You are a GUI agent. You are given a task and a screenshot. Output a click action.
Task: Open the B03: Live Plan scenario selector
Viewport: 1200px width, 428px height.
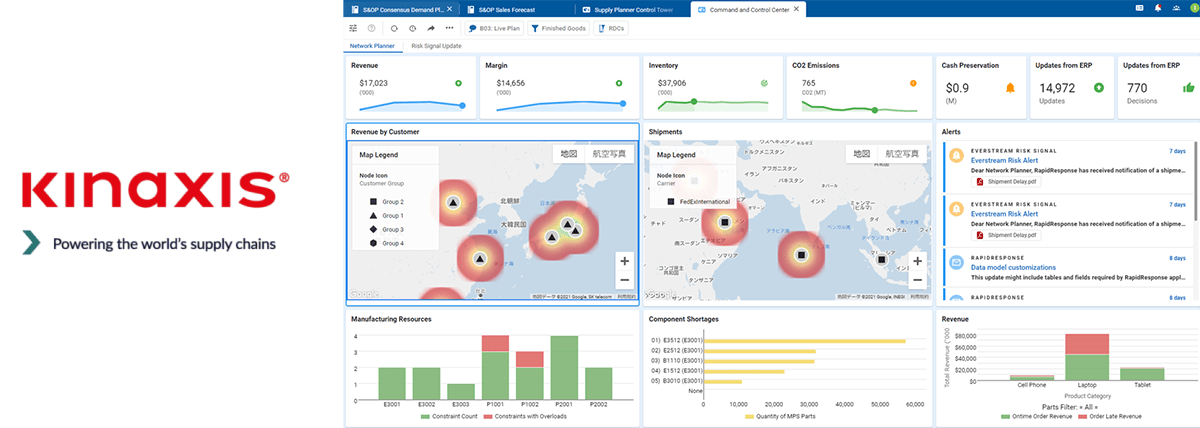tap(493, 28)
